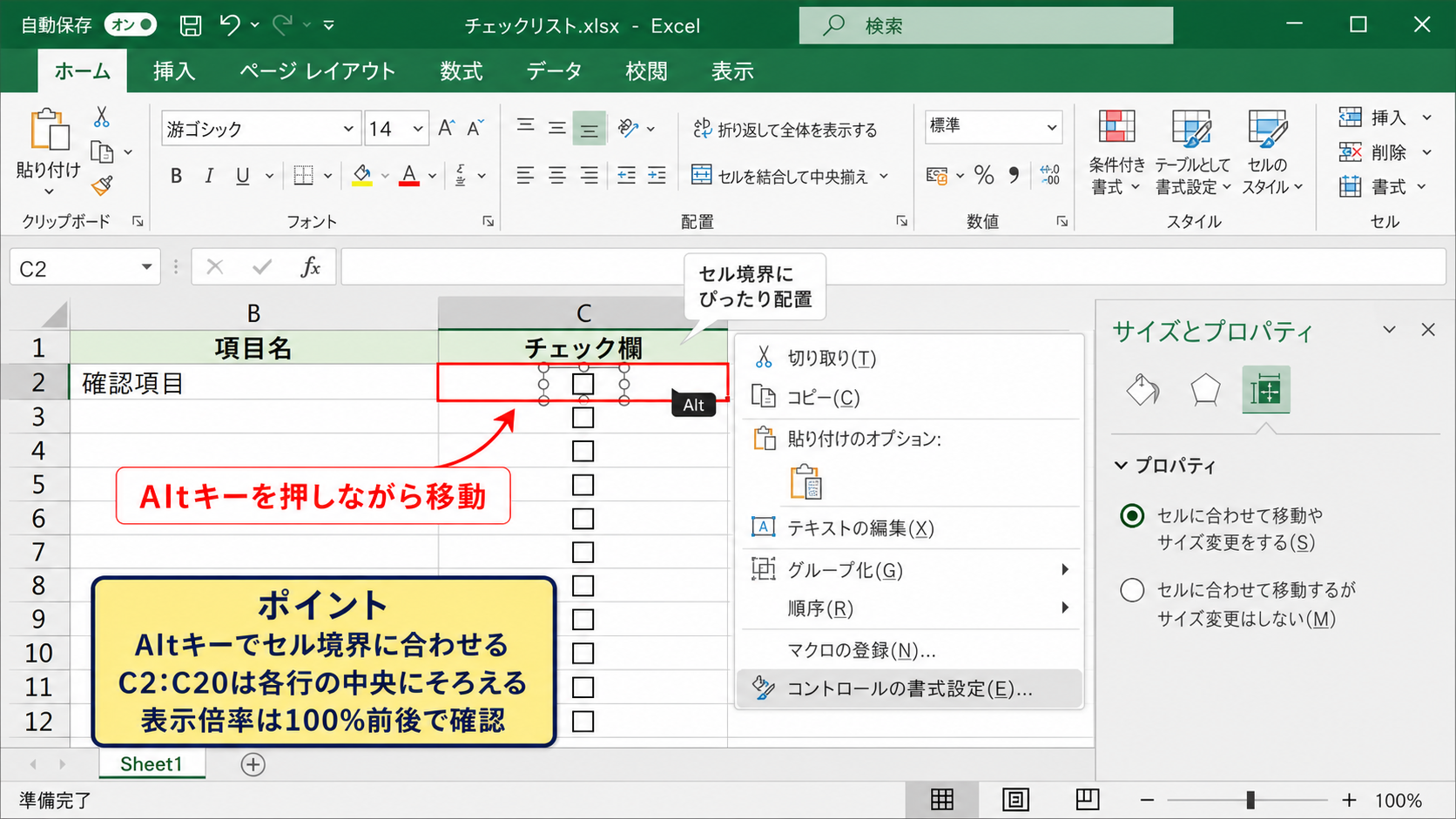Open Conditional Formatting (条件付き書式)

[x=1117, y=152]
